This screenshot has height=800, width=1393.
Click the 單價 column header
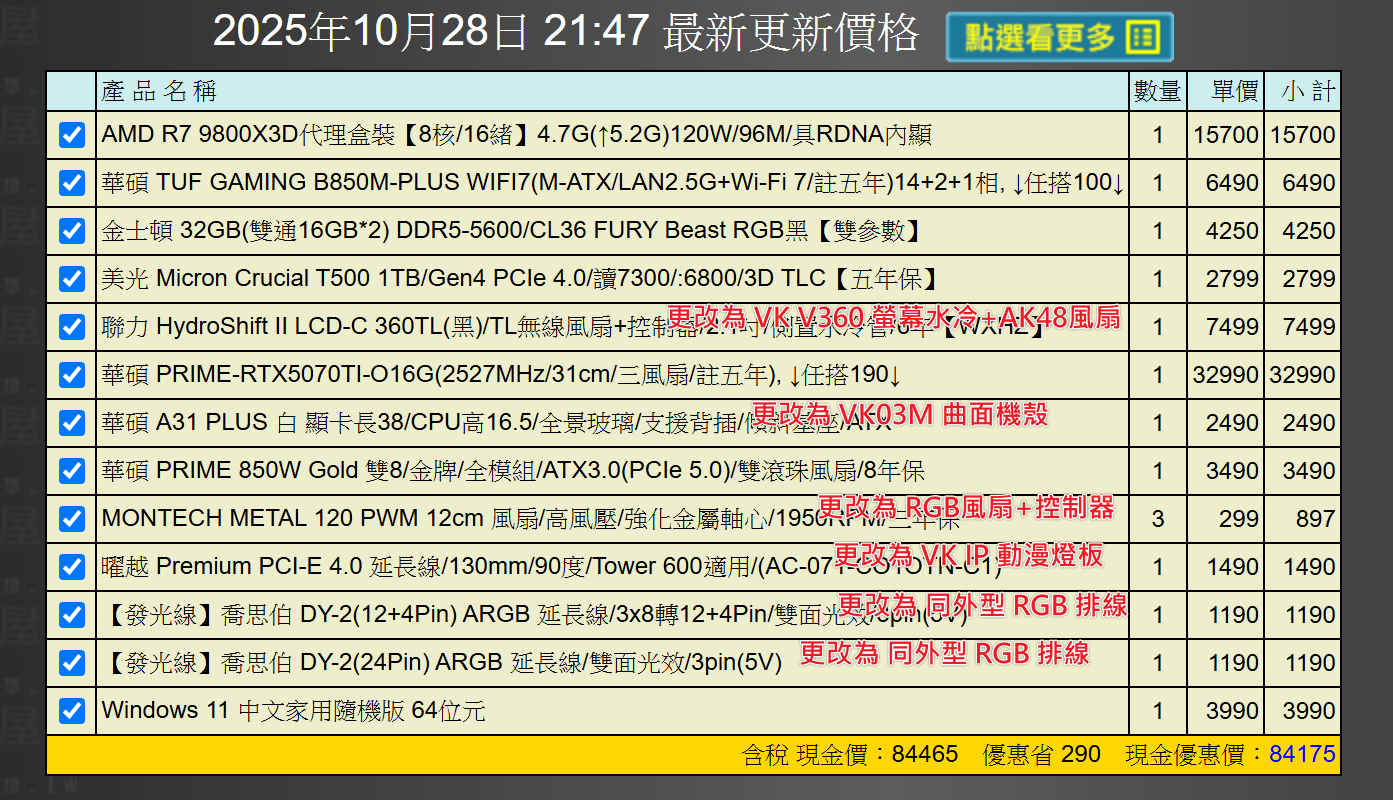coord(1235,92)
